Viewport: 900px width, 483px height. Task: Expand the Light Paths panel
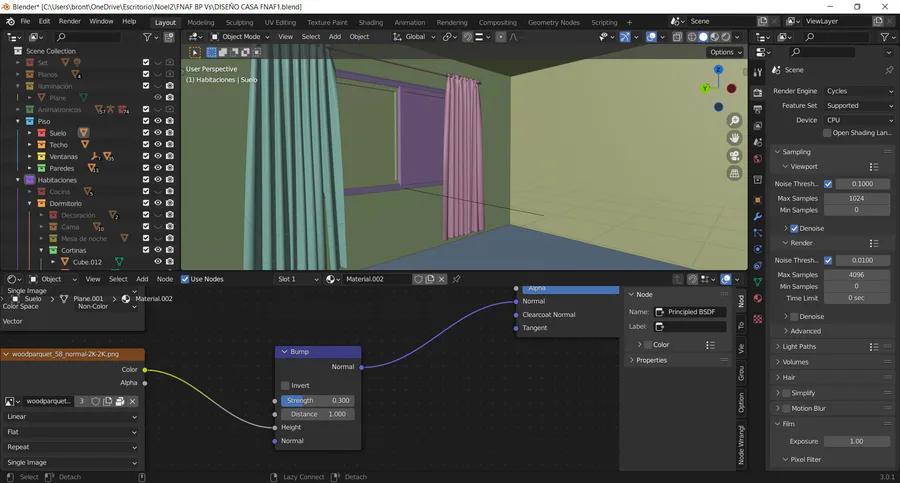coord(800,346)
